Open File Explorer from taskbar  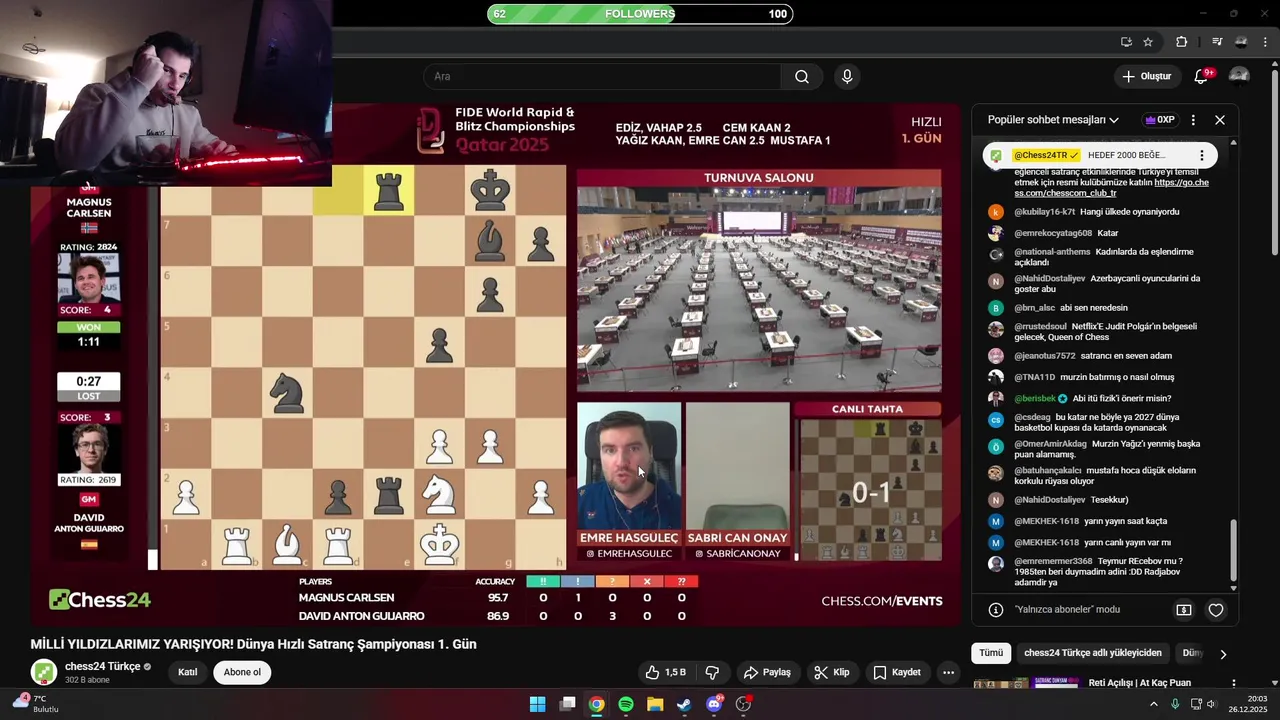655,704
